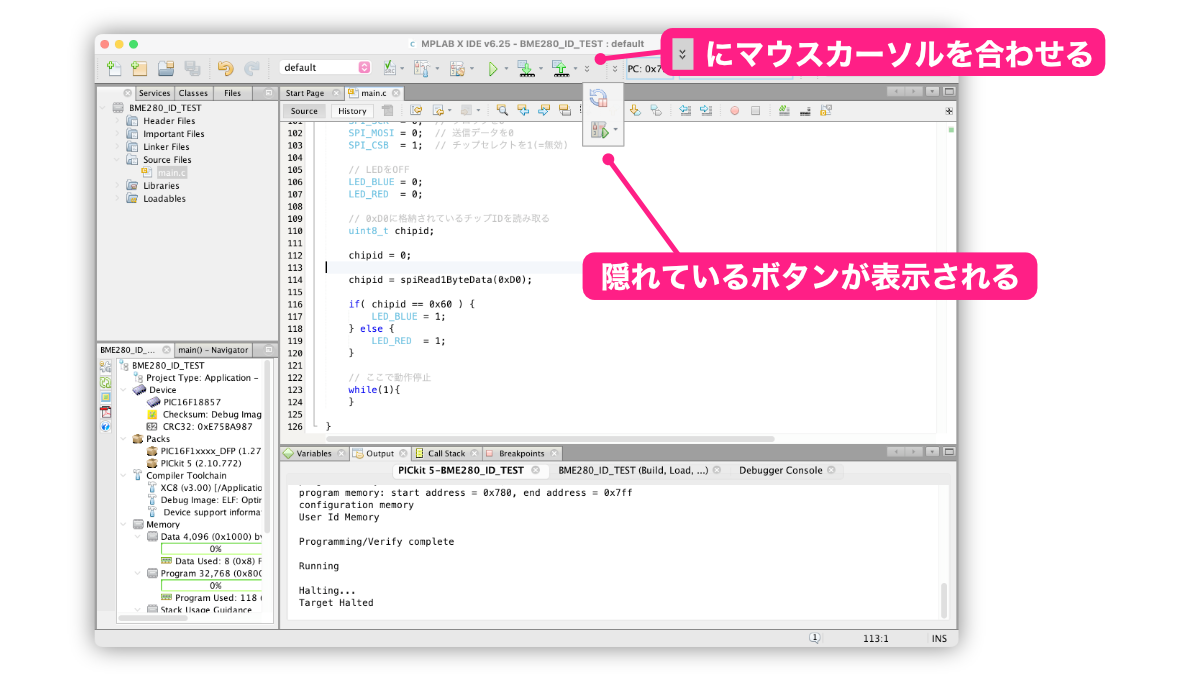Open dropdown arrow next to Build Project hammer

click(x=438, y=69)
